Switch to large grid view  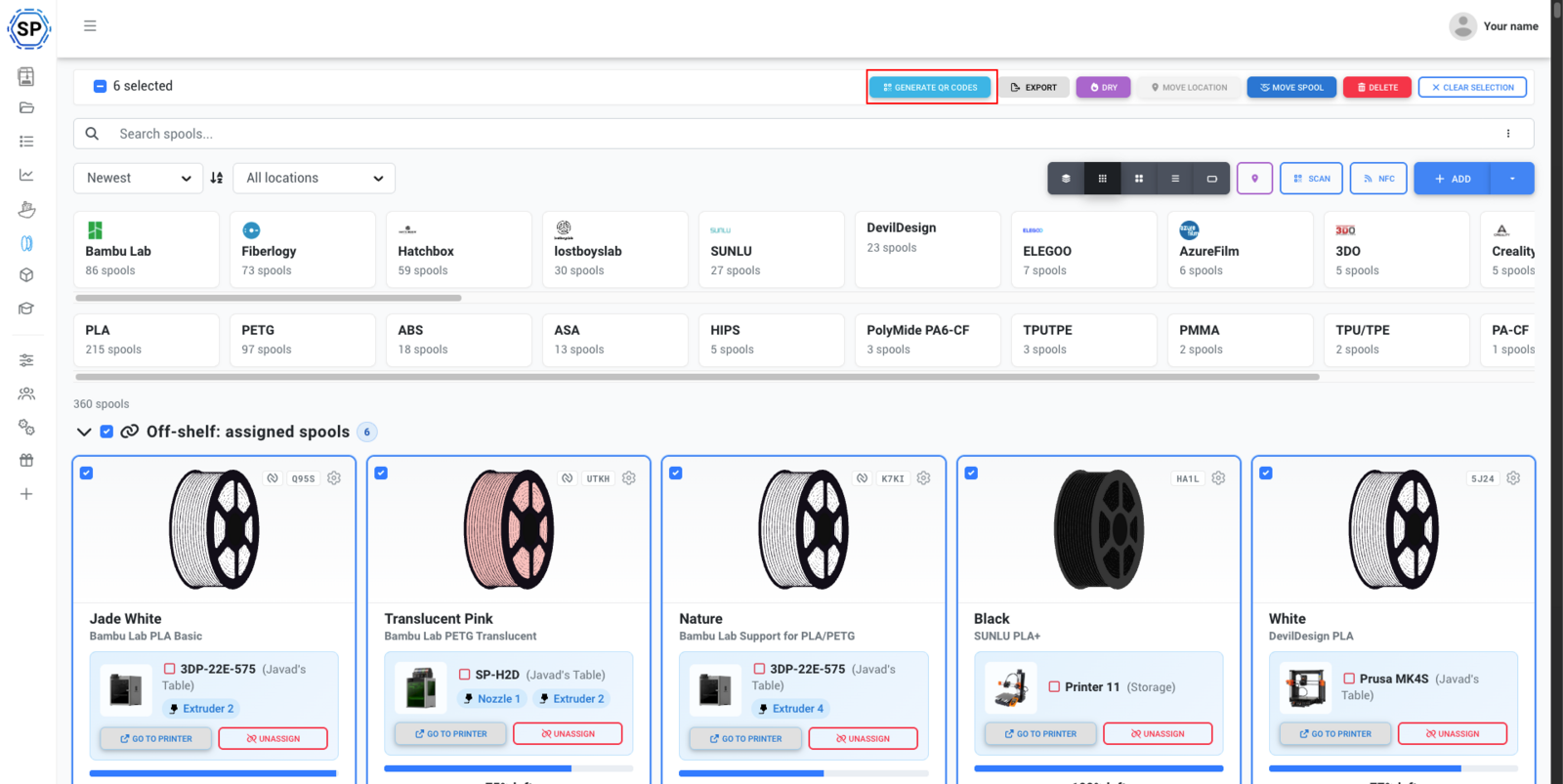1139,179
